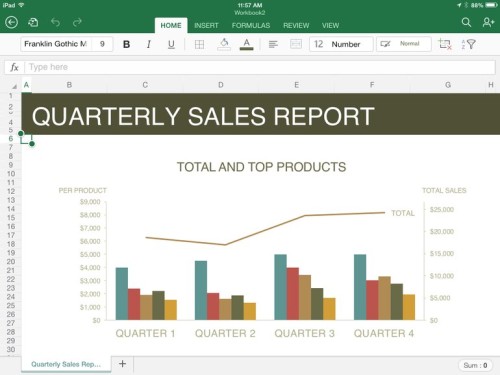The height and width of the screenshot is (375, 500).
Task: Tap the back arrow icon
Action: point(12,22)
